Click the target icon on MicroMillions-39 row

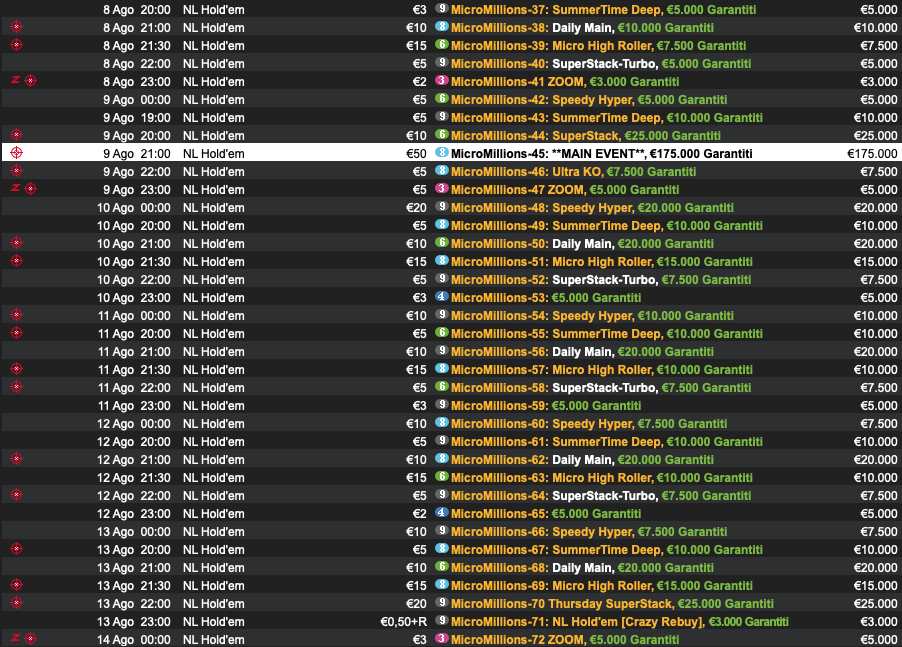click(17, 45)
